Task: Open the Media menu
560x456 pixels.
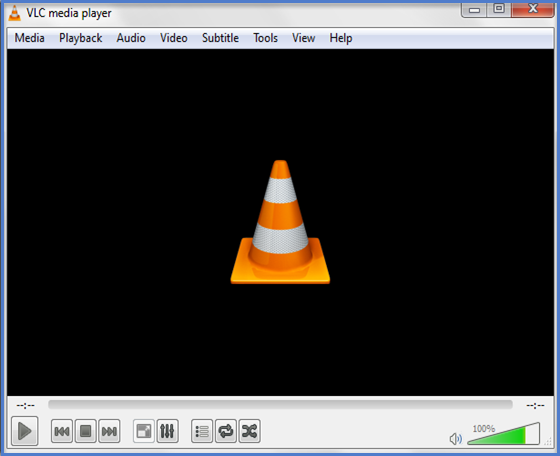Action: (x=30, y=38)
